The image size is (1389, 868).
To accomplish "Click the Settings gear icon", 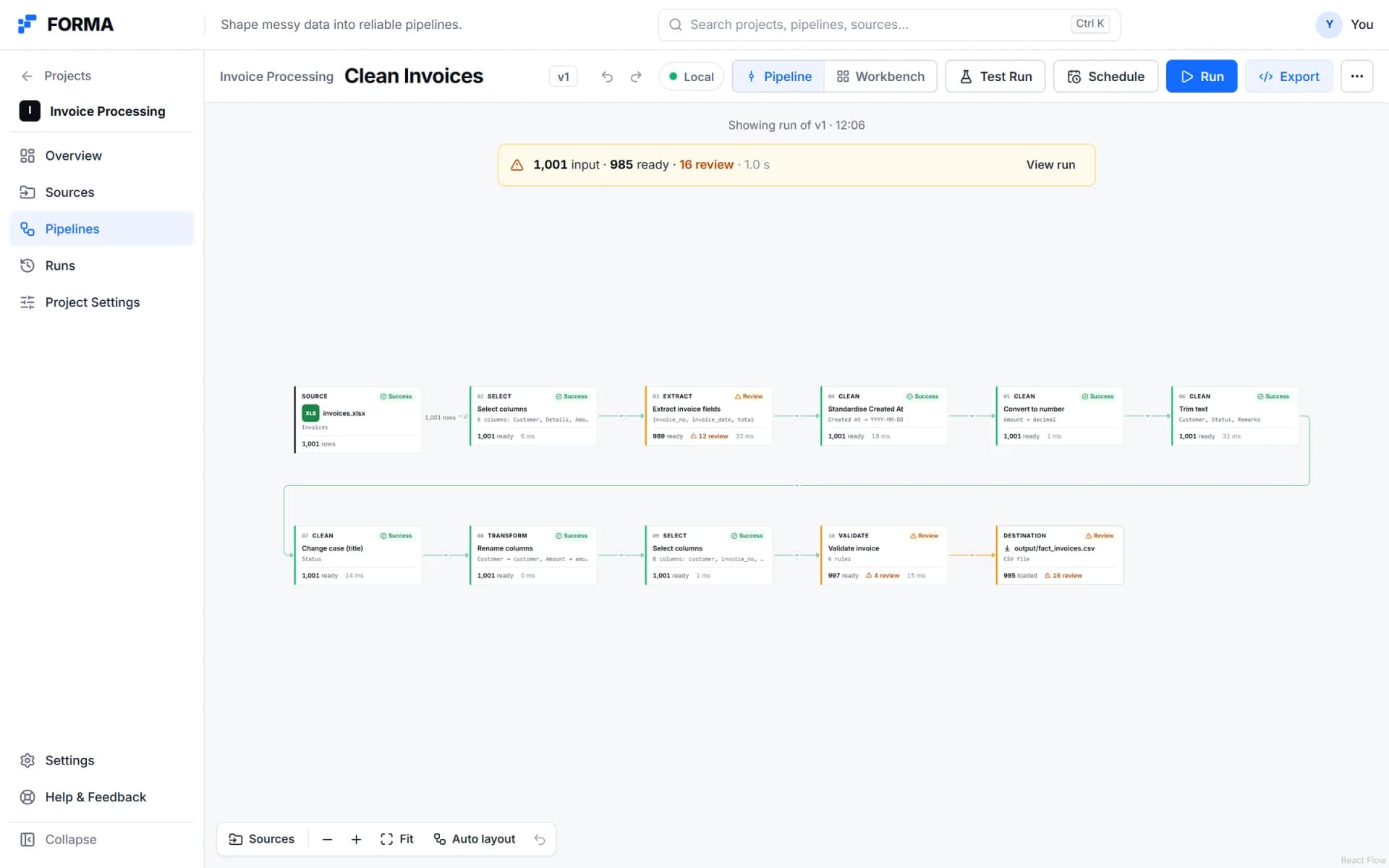I will (27, 760).
